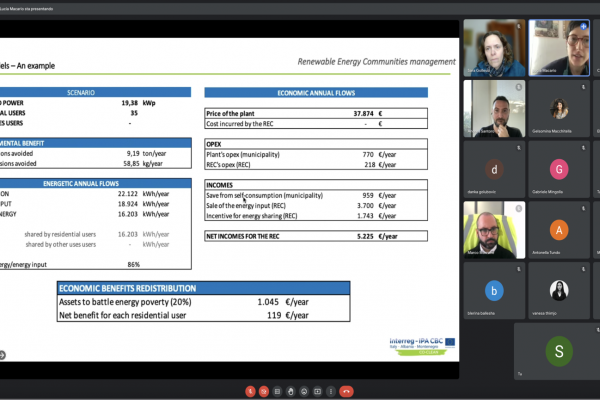The width and height of the screenshot is (600, 400).
Task: Open the present screen button
Action: (x=317, y=391)
